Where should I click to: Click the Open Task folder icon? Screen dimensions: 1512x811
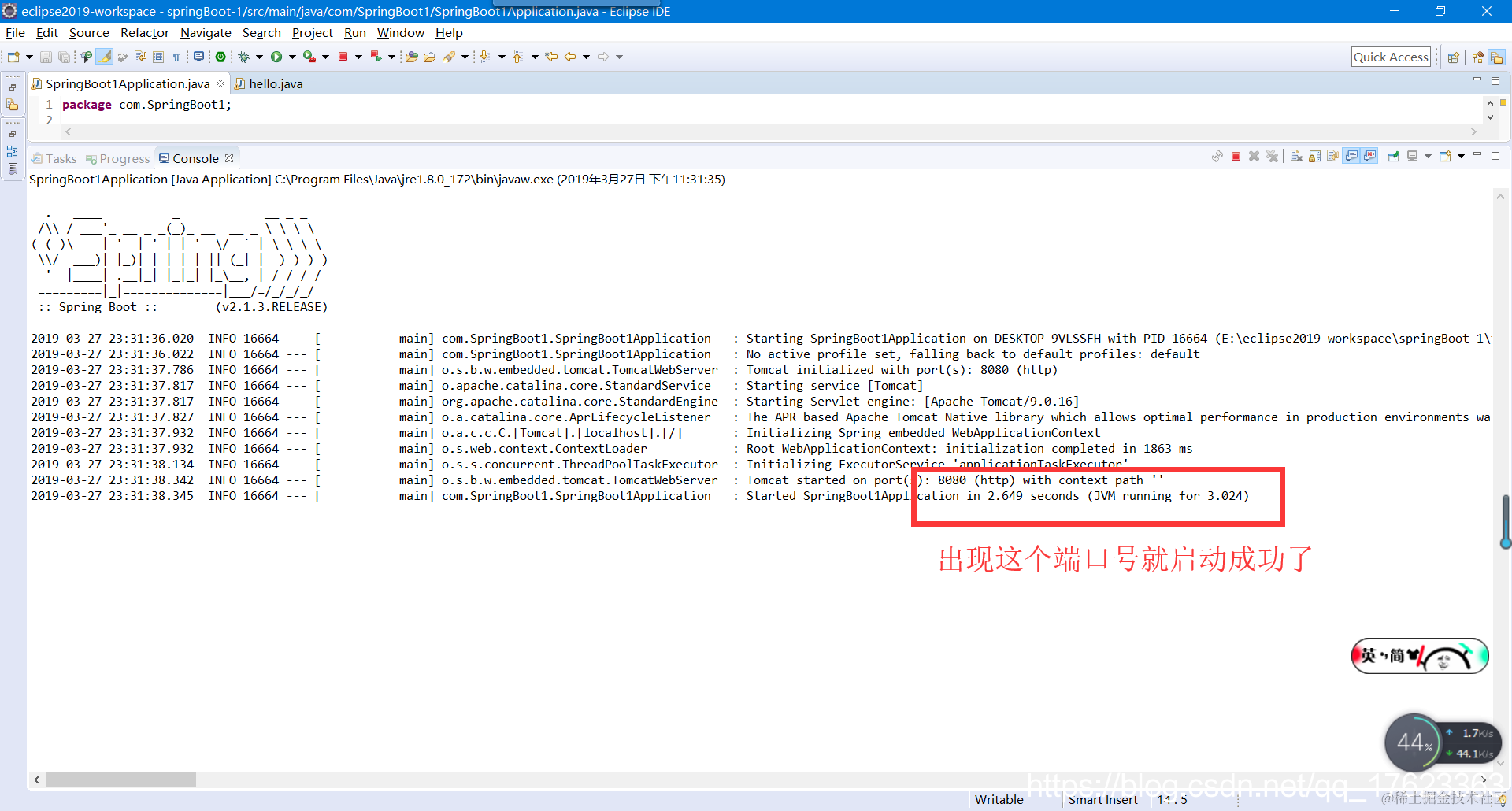[x=429, y=57]
